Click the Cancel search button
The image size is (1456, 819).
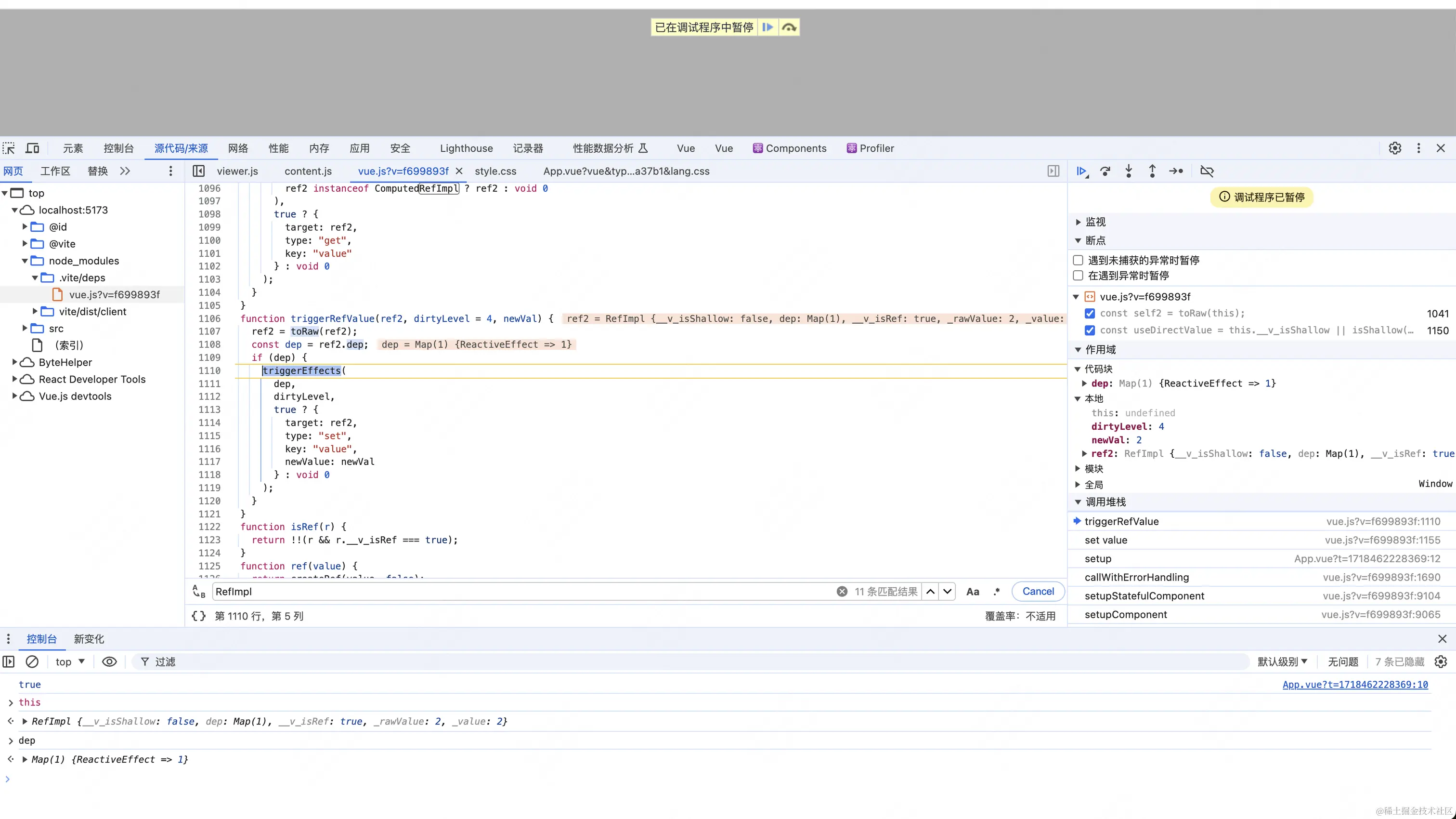[x=1038, y=591]
